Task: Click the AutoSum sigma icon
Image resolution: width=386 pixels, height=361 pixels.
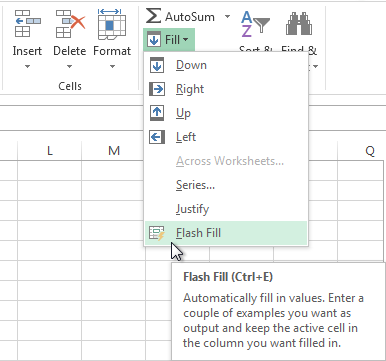Action: pyautogui.click(x=153, y=16)
